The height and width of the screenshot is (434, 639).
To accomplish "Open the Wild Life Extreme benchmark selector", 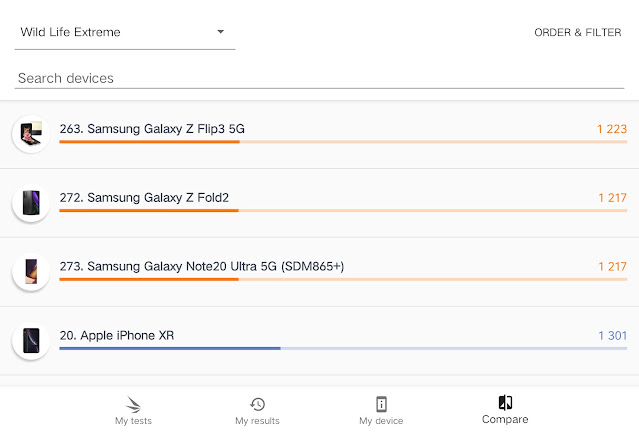I will (110, 32).
